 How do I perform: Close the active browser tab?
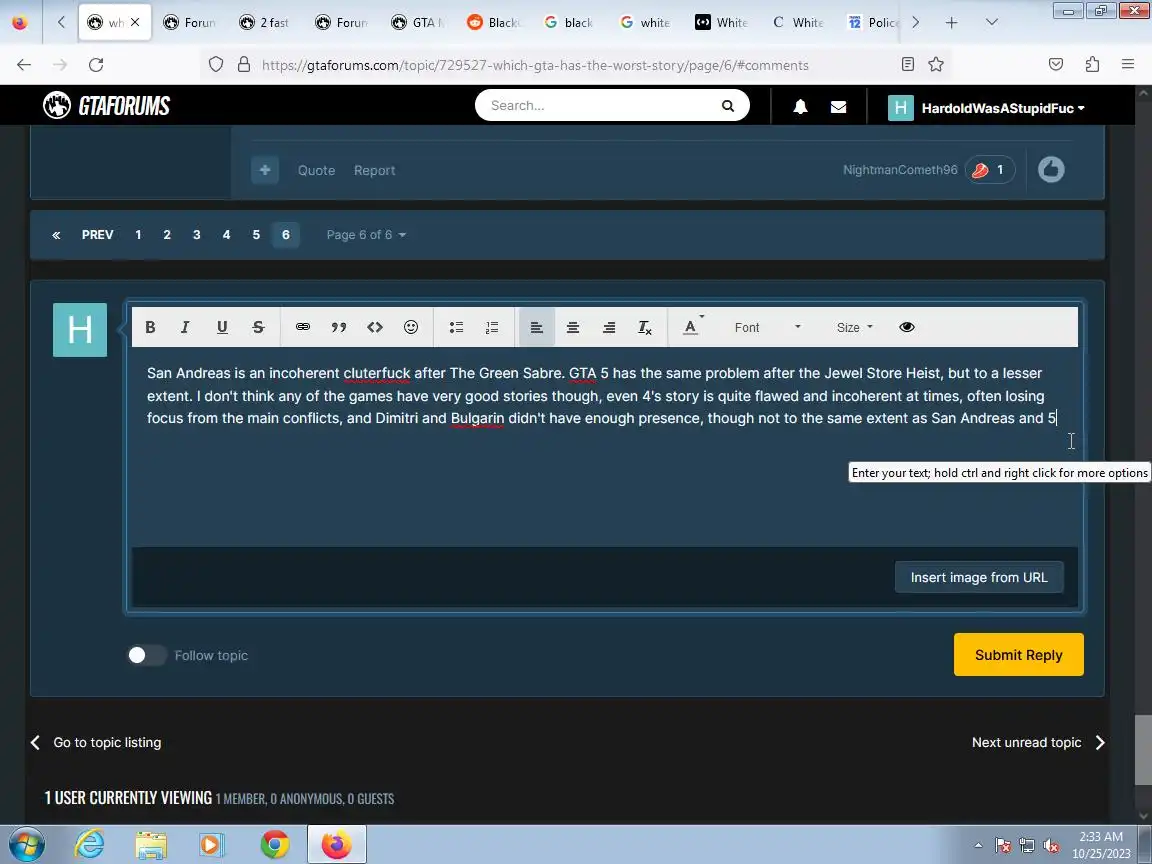coord(135,22)
